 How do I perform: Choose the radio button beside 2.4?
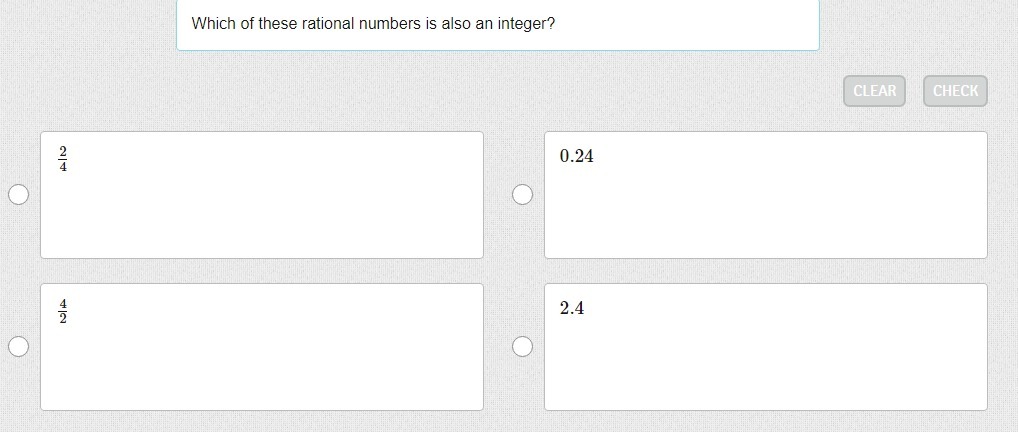(x=522, y=347)
